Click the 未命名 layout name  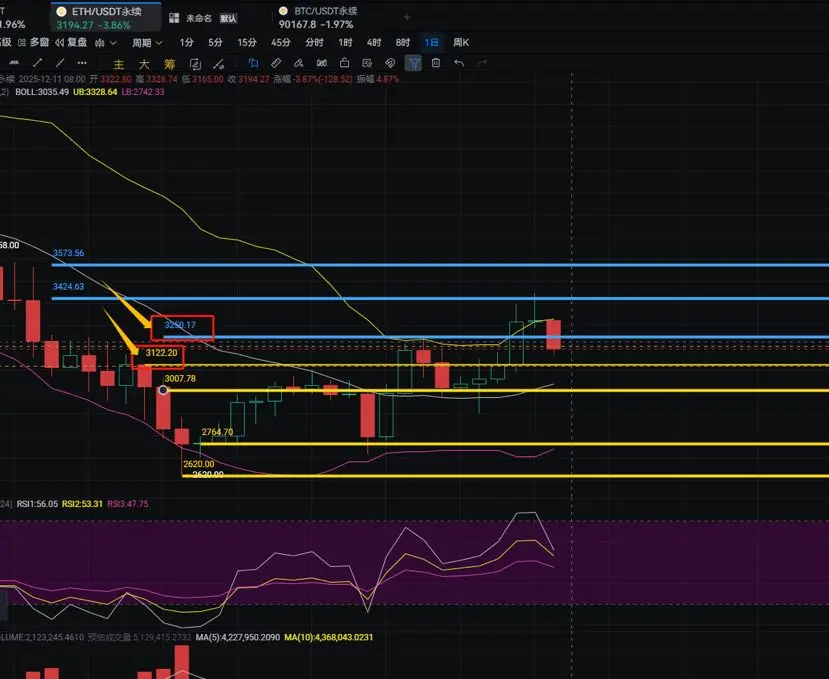[x=199, y=18]
